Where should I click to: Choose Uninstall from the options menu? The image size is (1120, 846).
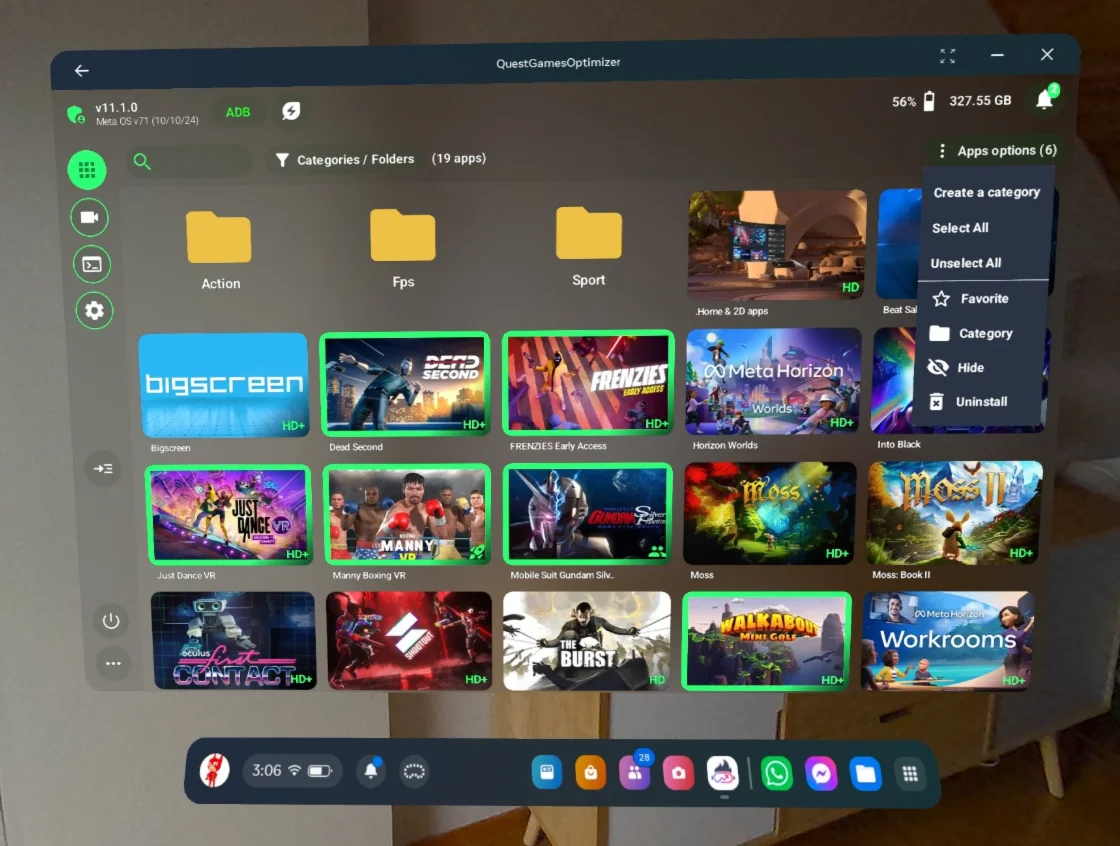point(981,401)
